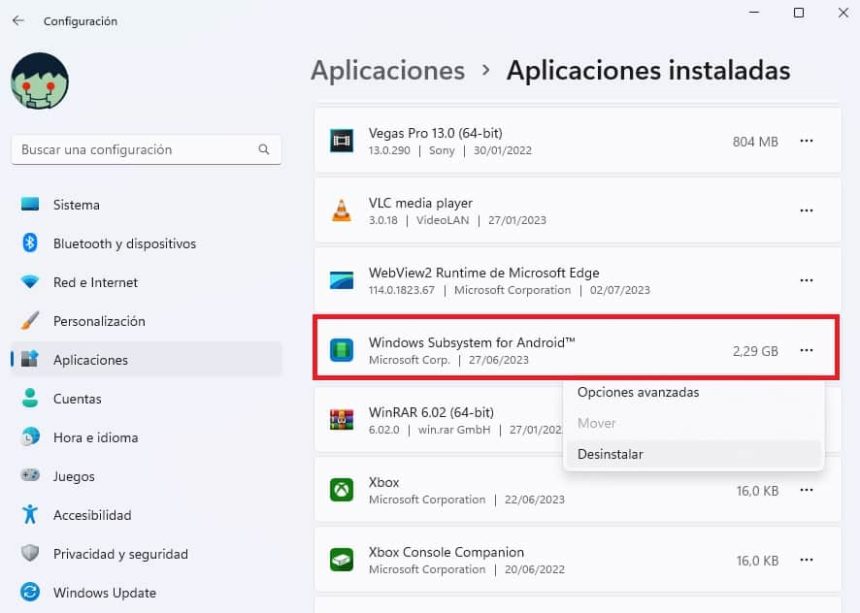The width and height of the screenshot is (860, 613).
Task: Click the WebView2 Runtime app icon
Action: 341,280
